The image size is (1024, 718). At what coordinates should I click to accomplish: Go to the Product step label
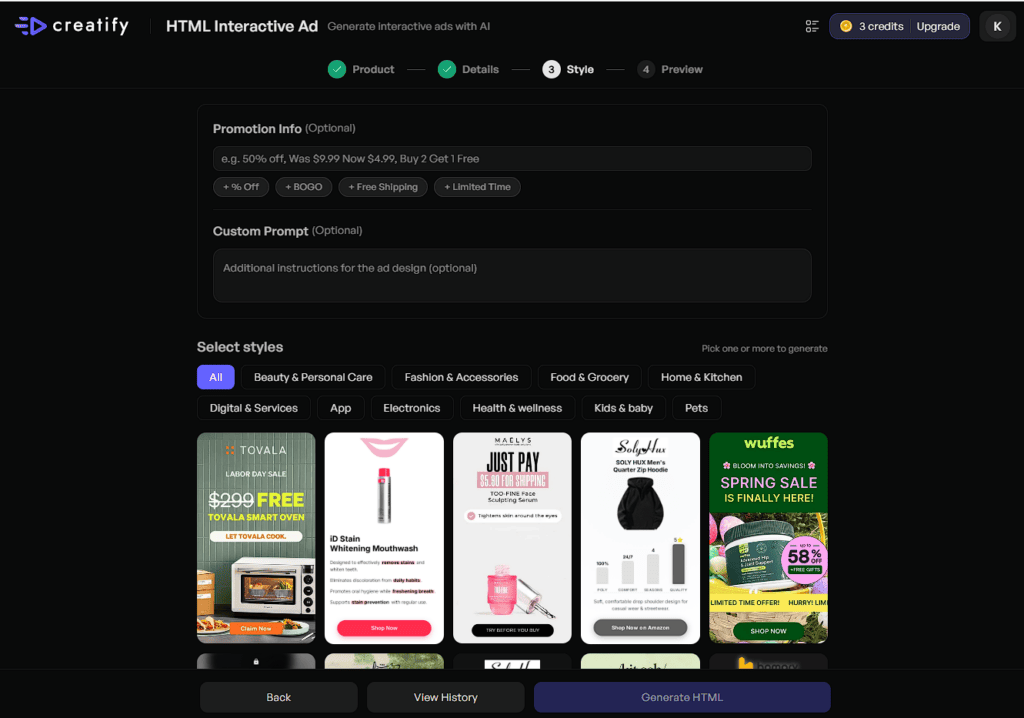(x=373, y=69)
